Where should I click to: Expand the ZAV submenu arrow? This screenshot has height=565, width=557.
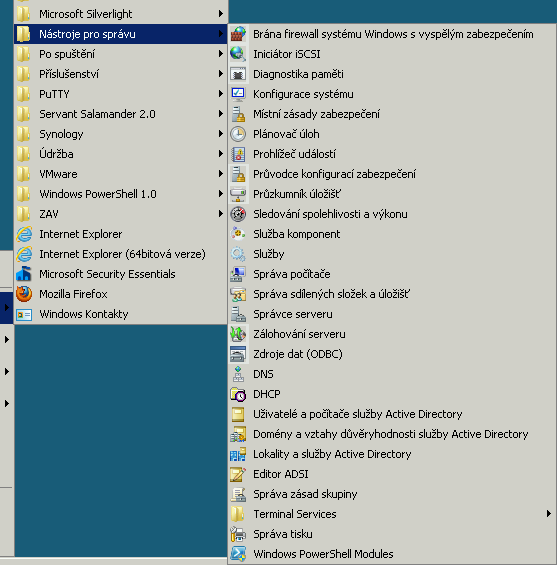[221, 214]
